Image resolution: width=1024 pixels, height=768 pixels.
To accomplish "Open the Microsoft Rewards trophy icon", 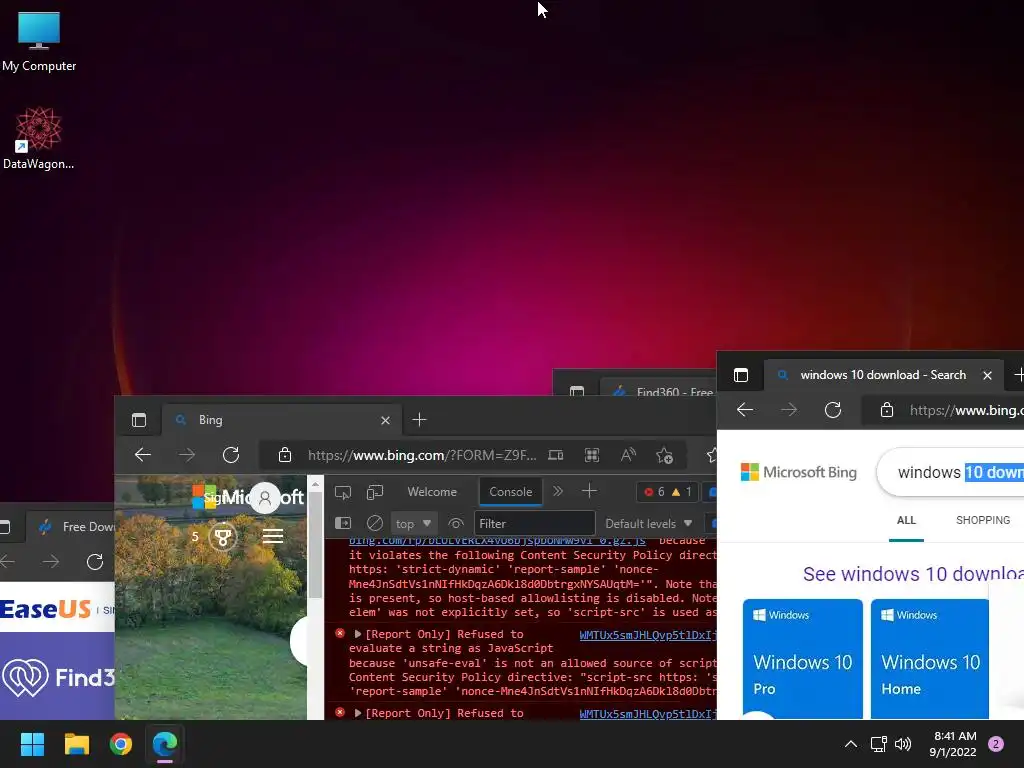I will coord(223,537).
